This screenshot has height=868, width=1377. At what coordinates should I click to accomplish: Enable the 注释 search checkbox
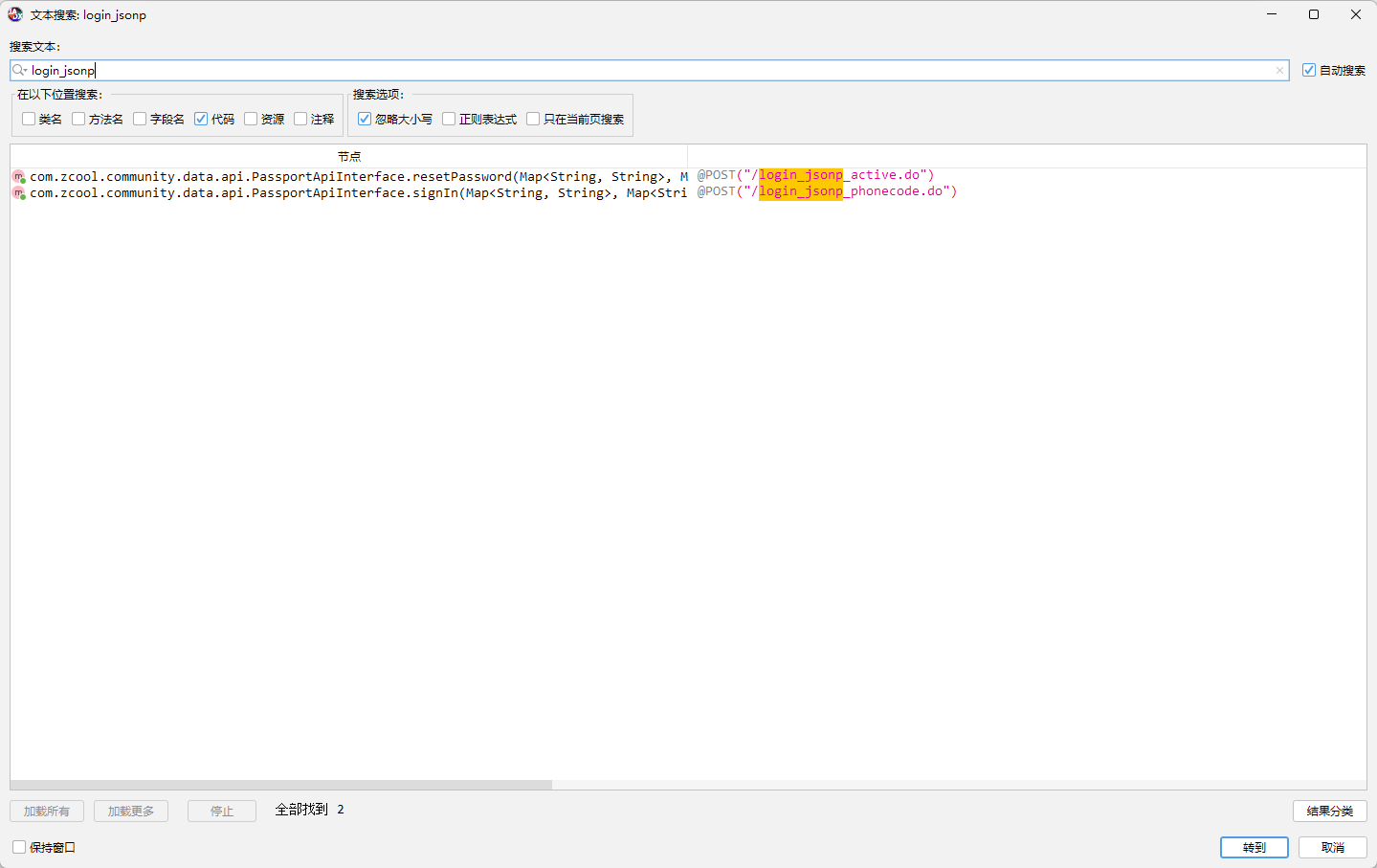click(300, 119)
